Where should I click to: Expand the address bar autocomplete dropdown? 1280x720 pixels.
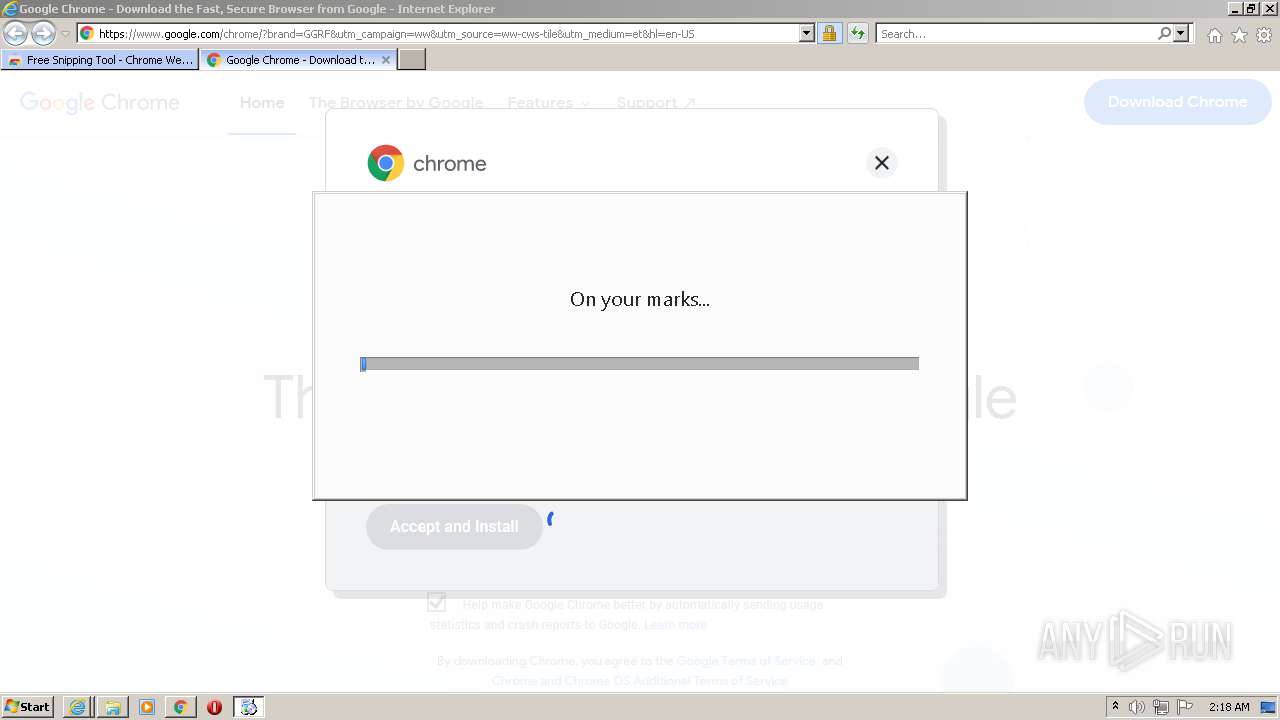[807, 33]
